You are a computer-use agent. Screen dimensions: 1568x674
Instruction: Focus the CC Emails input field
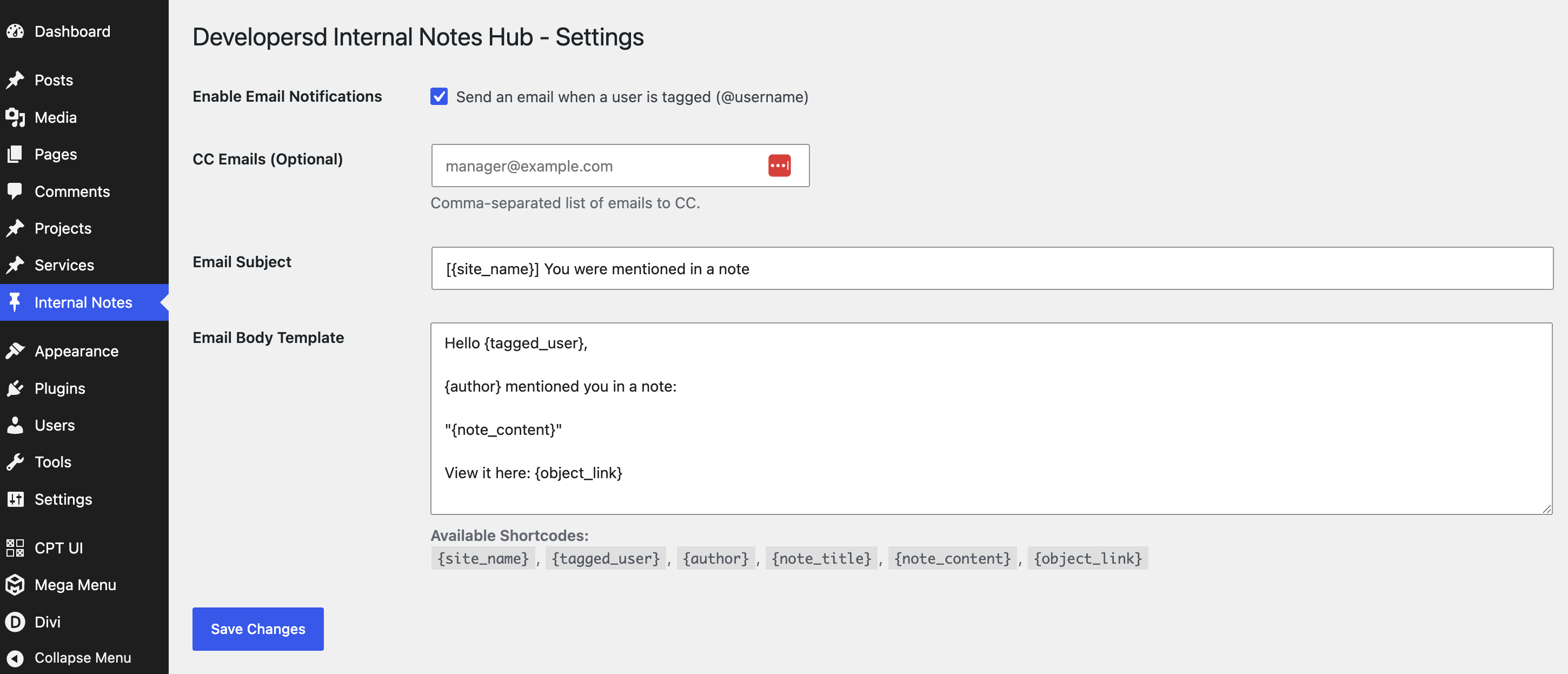[x=620, y=166]
